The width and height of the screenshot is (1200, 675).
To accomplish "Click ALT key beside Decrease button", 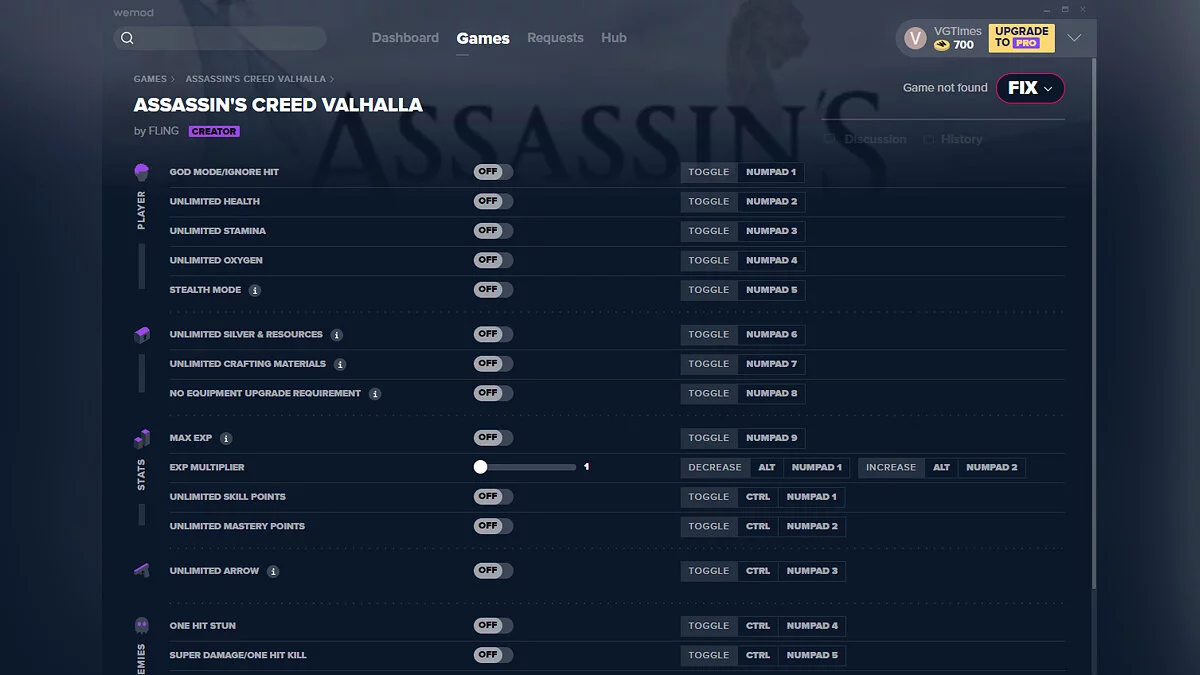I will 766,467.
